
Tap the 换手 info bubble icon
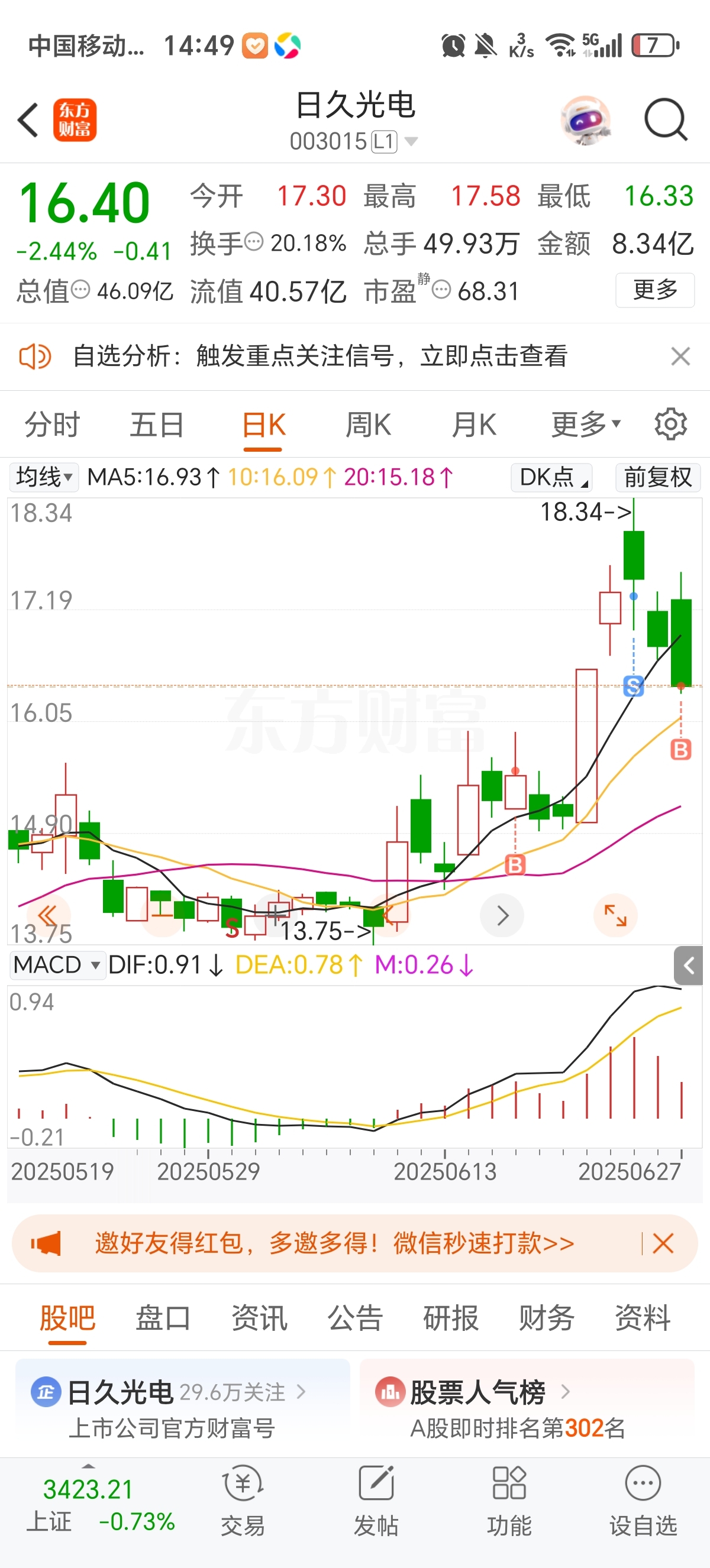pos(253,242)
